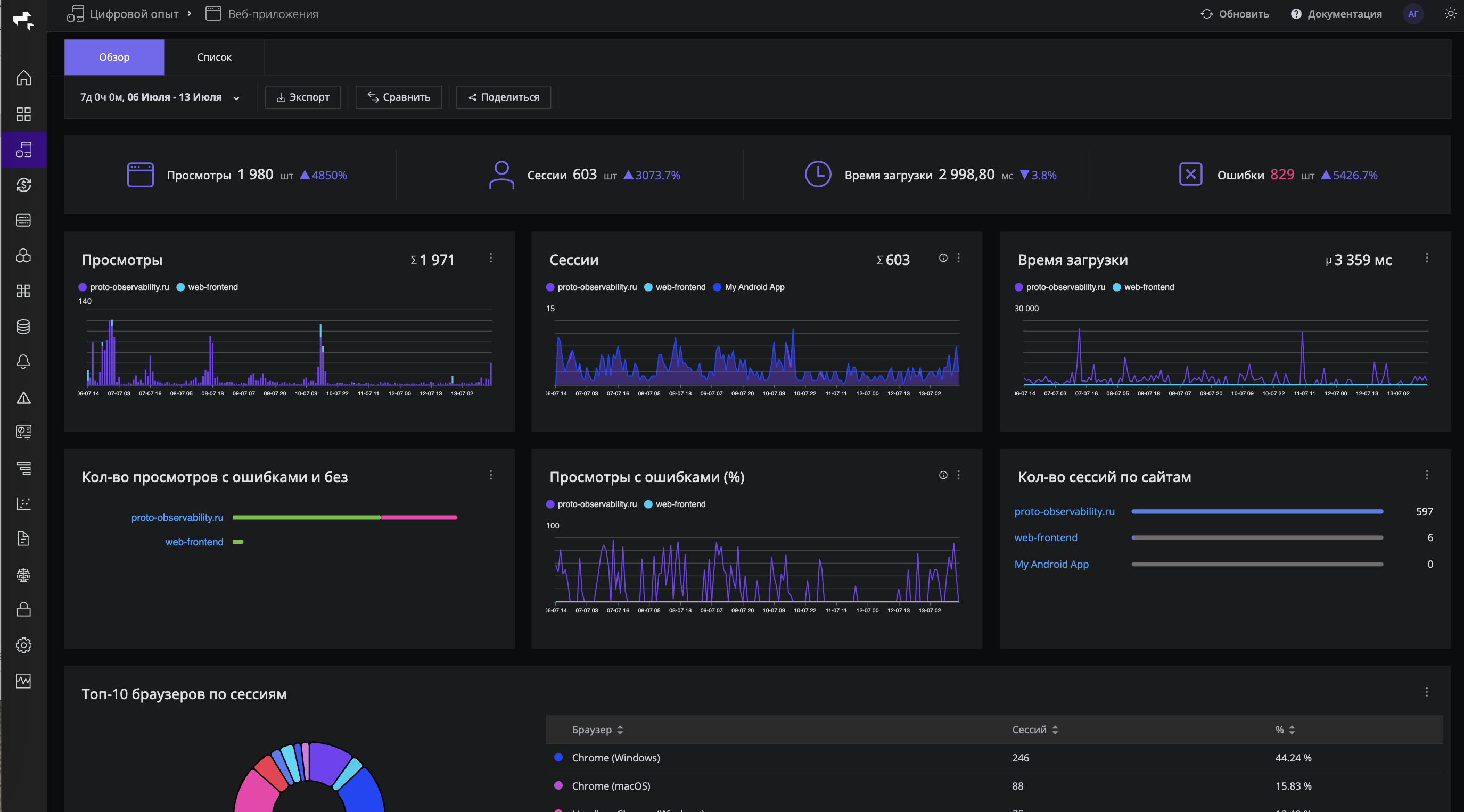The image size is (1464, 812).
Task: Toggle web-frontend in Просмотры с ошибками (%) legend
Action: click(675, 504)
